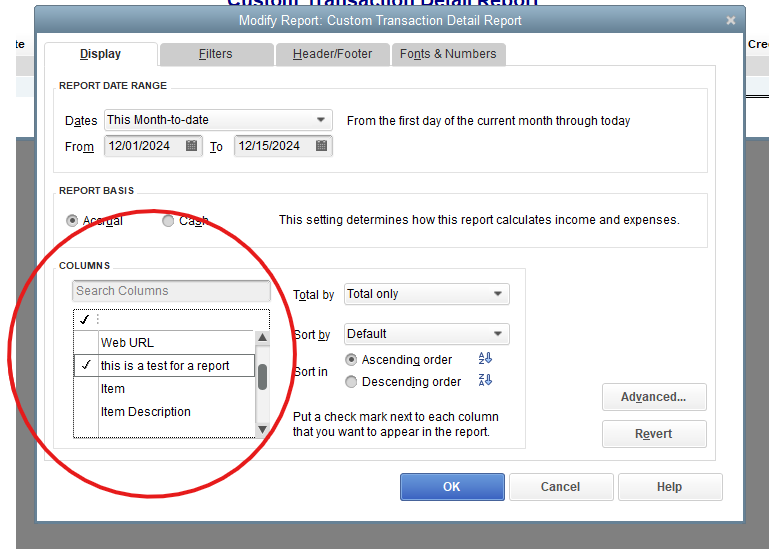Click the columns list scroll down arrow
The image size is (769, 549).
click(262, 429)
